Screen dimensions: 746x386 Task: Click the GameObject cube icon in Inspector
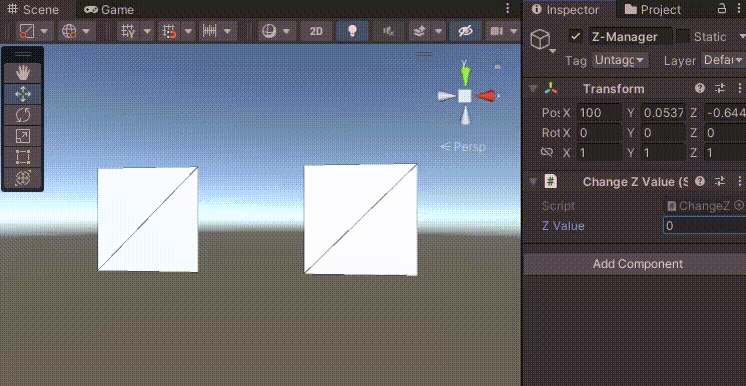point(540,39)
